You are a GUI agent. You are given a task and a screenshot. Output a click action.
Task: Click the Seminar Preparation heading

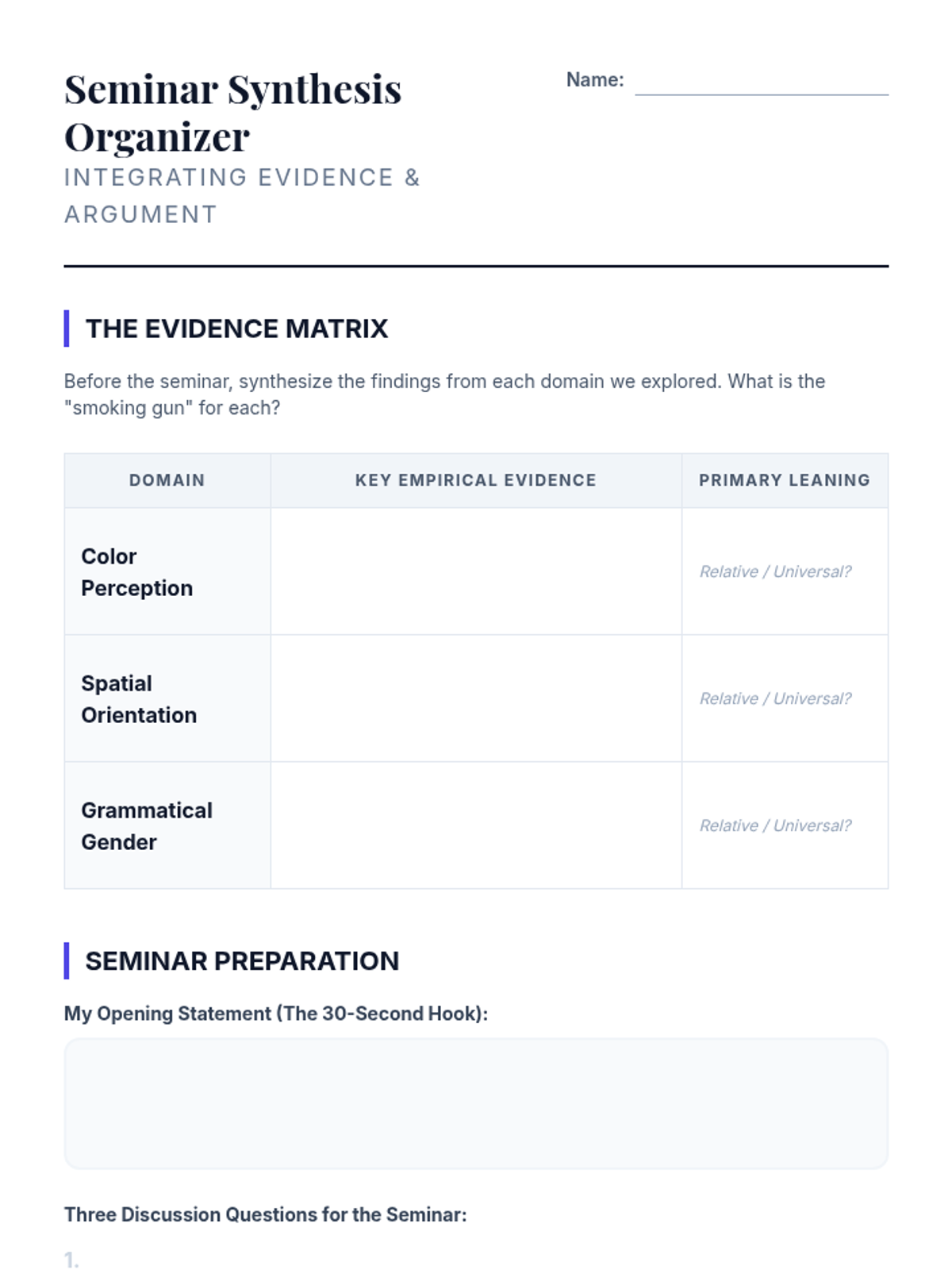point(242,961)
